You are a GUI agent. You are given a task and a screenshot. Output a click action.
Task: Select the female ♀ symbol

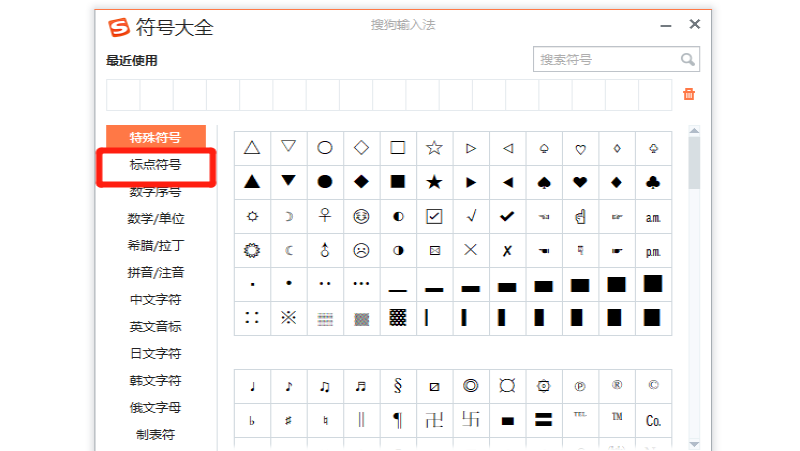(x=325, y=216)
